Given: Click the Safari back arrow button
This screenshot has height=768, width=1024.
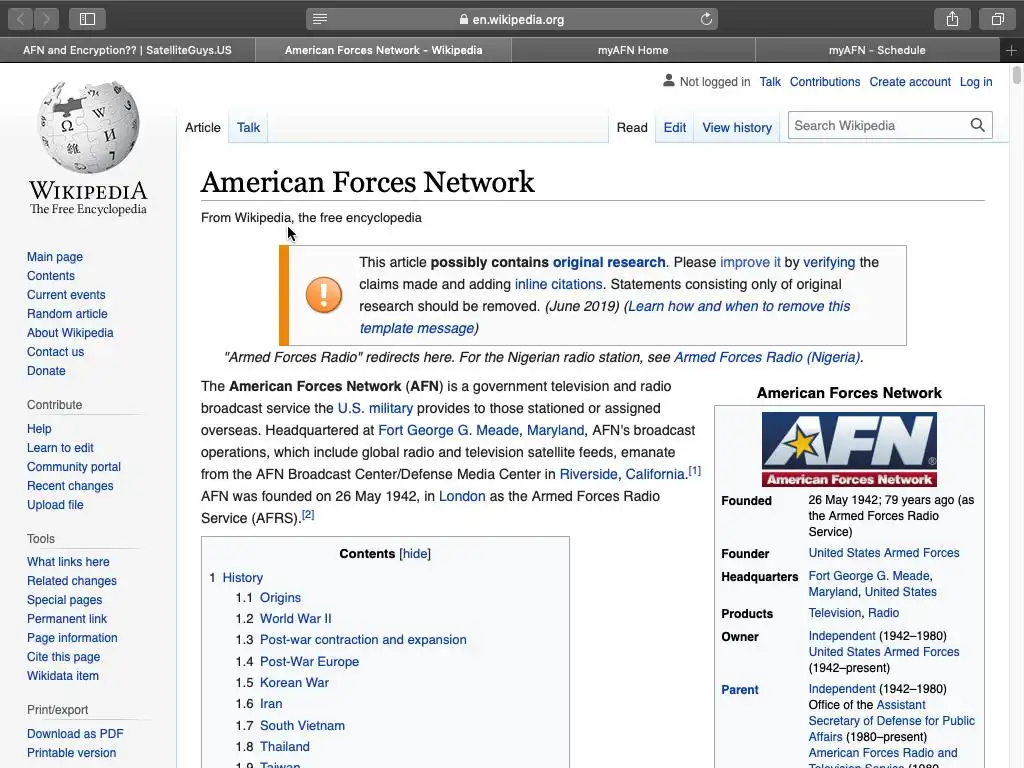Looking at the screenshot, I should point(20,19).
